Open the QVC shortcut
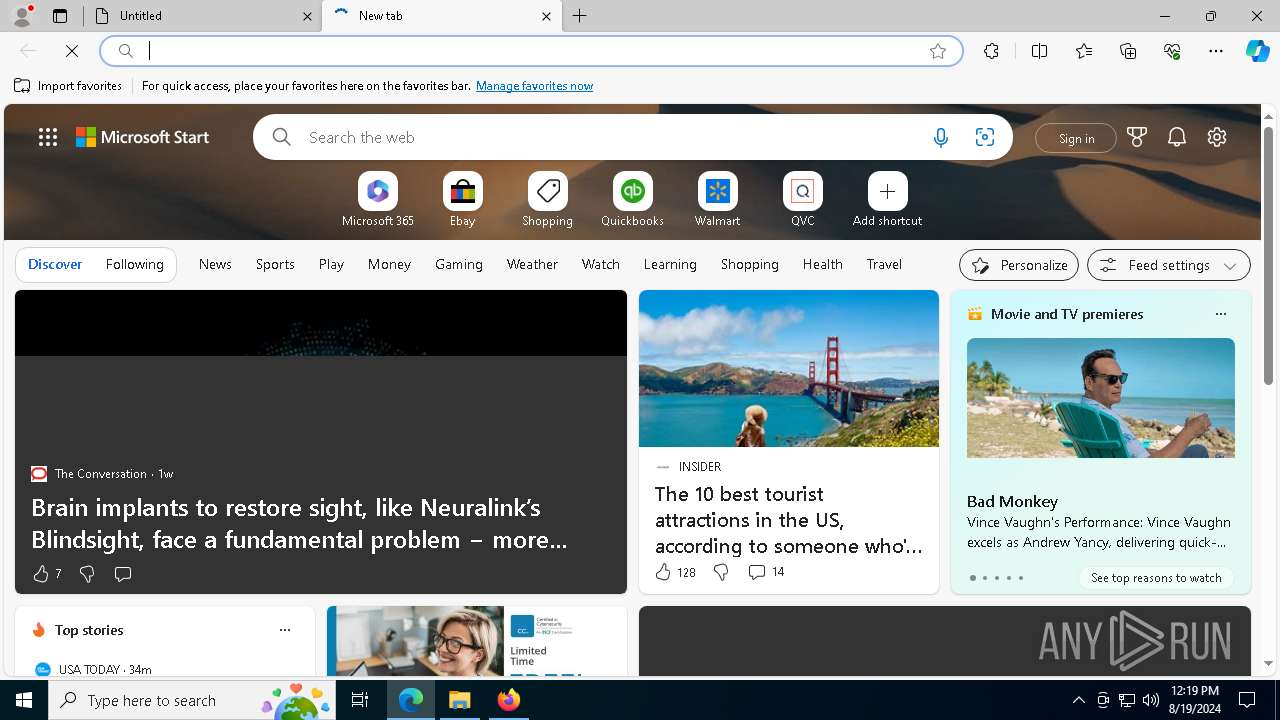1280x720 pixels. (x=802, y=199)
